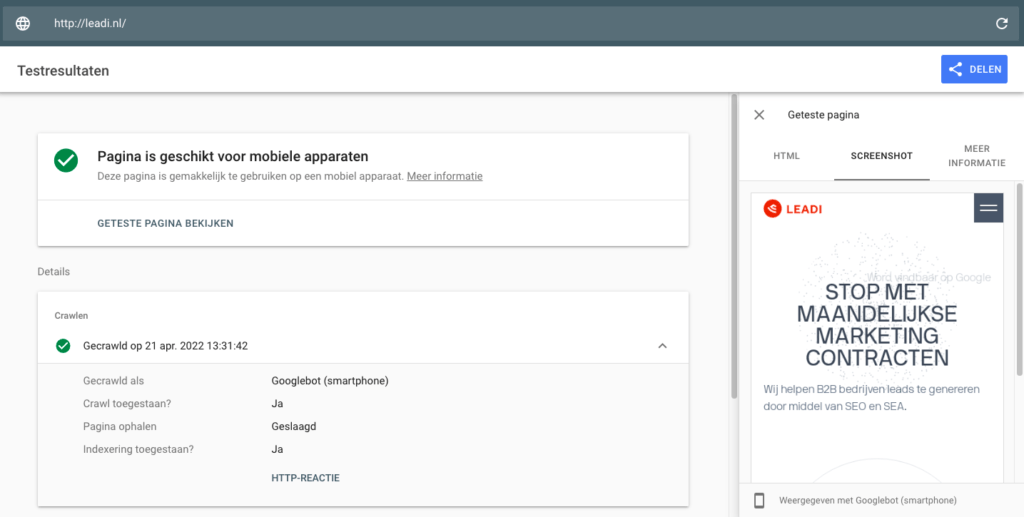This screenshot has height=517, width=1024.
Task: Collapse the Crawlen section with the chevron
Action: point(662,346)
